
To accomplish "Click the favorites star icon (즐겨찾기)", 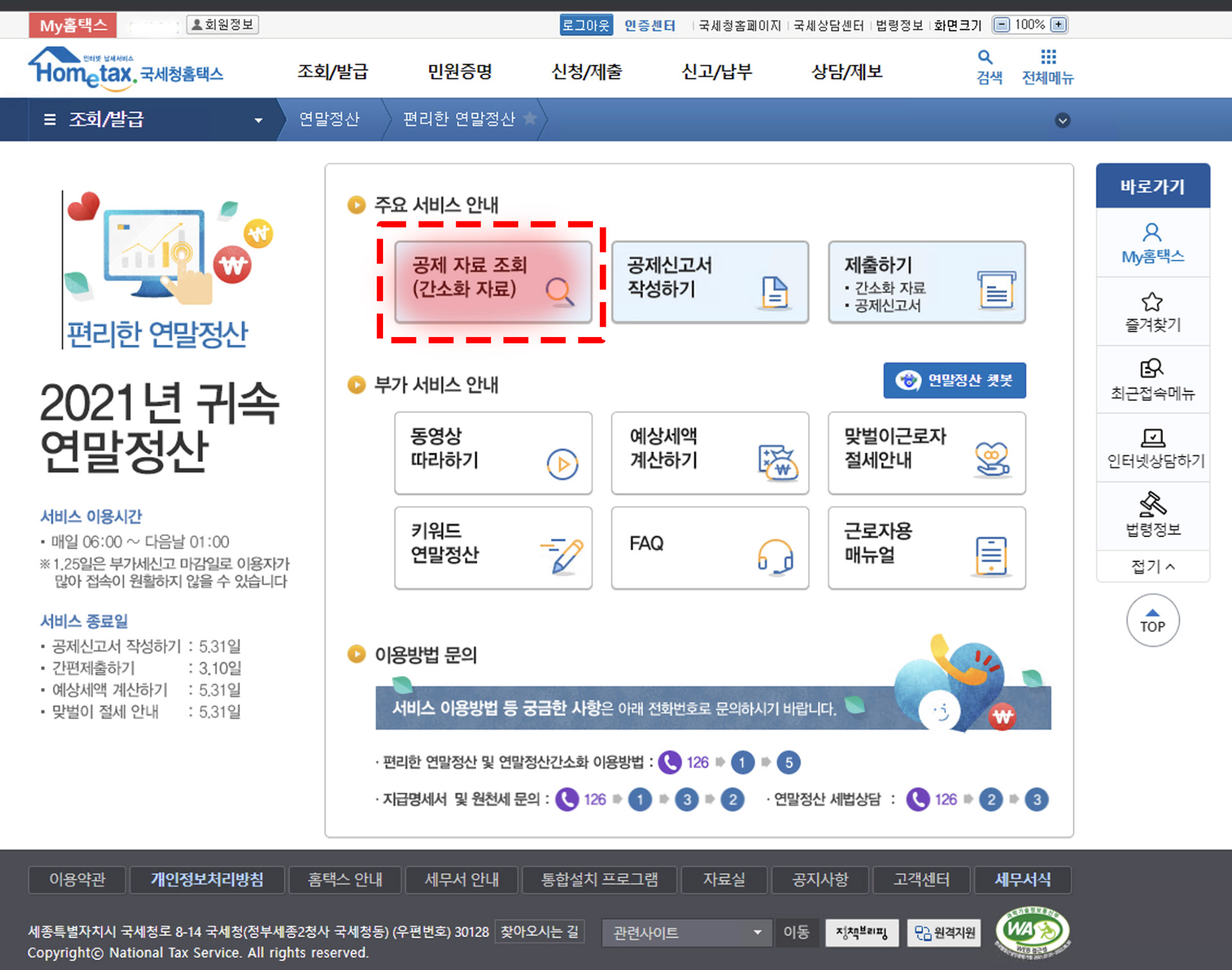I will coord(1152,302).
